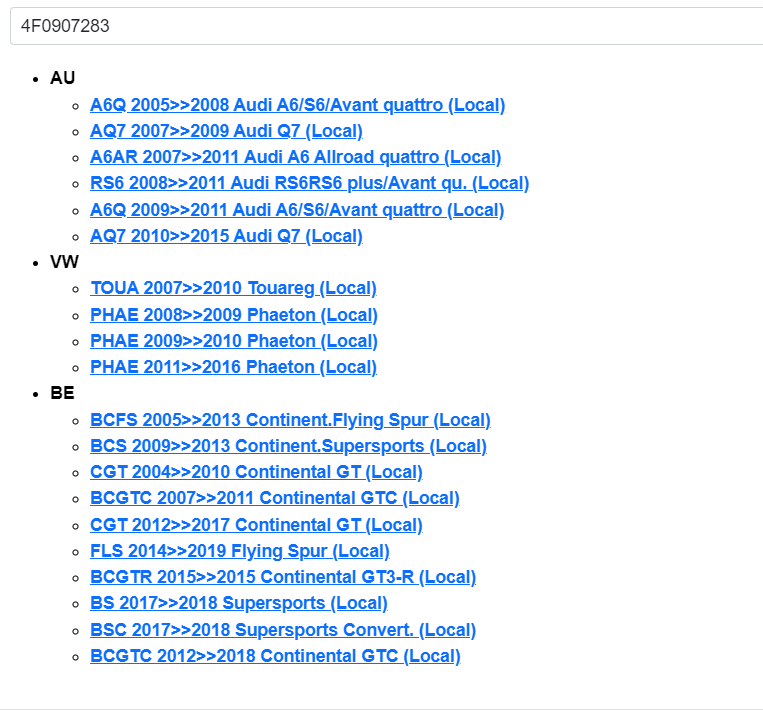Image resolution: width=763 pixels, height=716 pixels.
Task: Open the PHAE 2011>>2016 Phaeton link
Action: click(233, 367)
